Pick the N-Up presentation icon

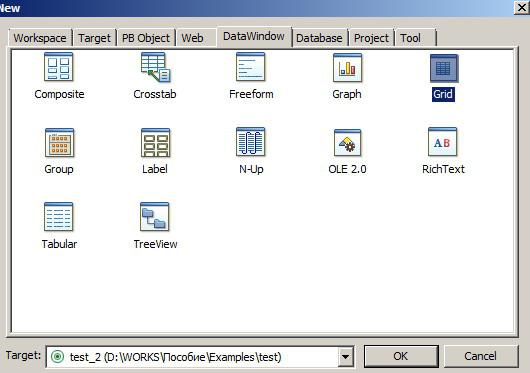[x=250, y=142]
